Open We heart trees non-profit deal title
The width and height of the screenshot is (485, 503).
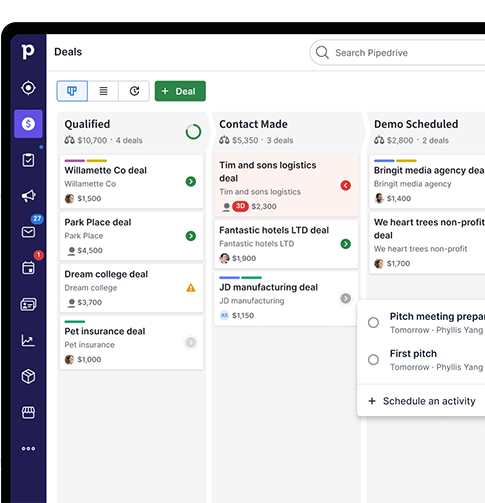click(429, 229)
